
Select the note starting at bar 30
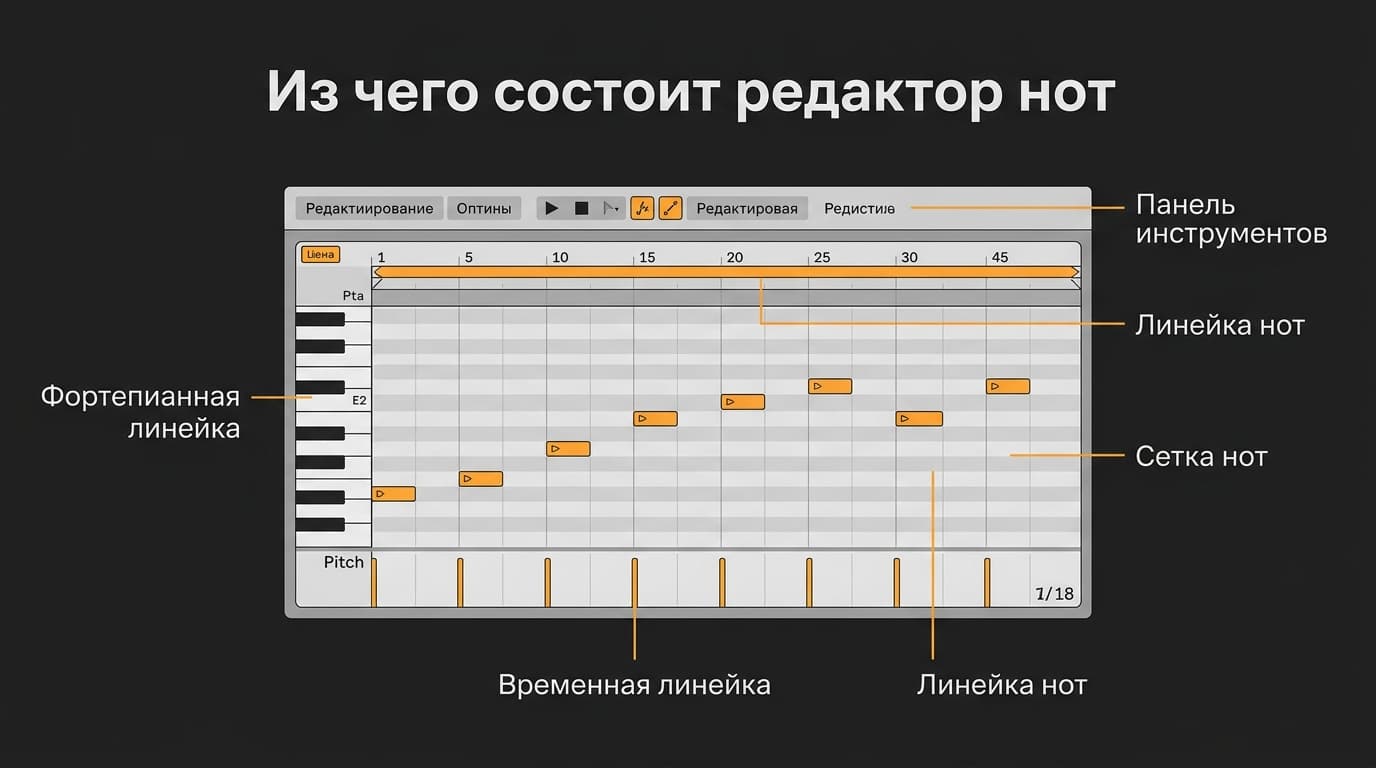coord(919,419)
